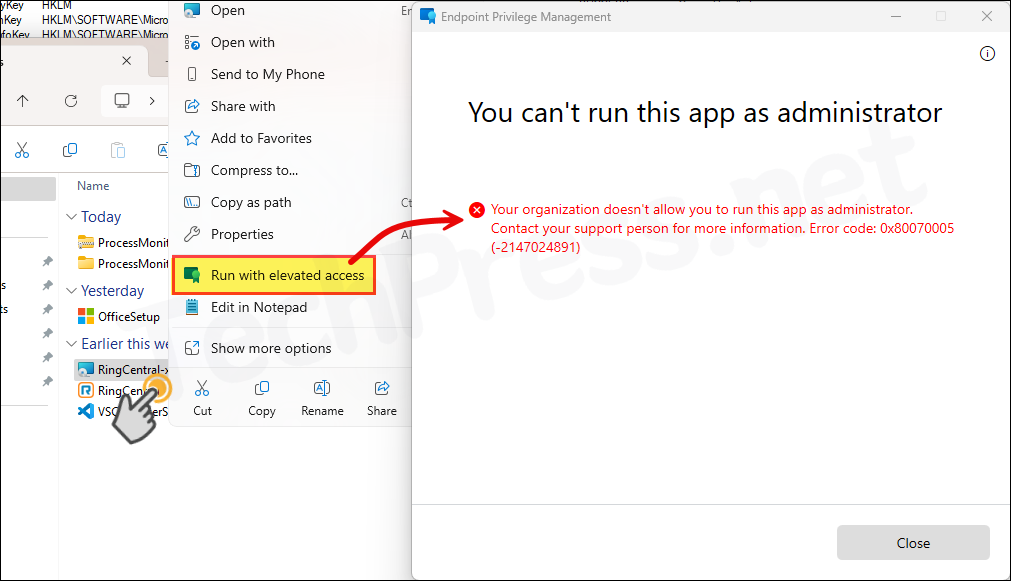Select the highlighted RingCentral-x file

(122, 369)
